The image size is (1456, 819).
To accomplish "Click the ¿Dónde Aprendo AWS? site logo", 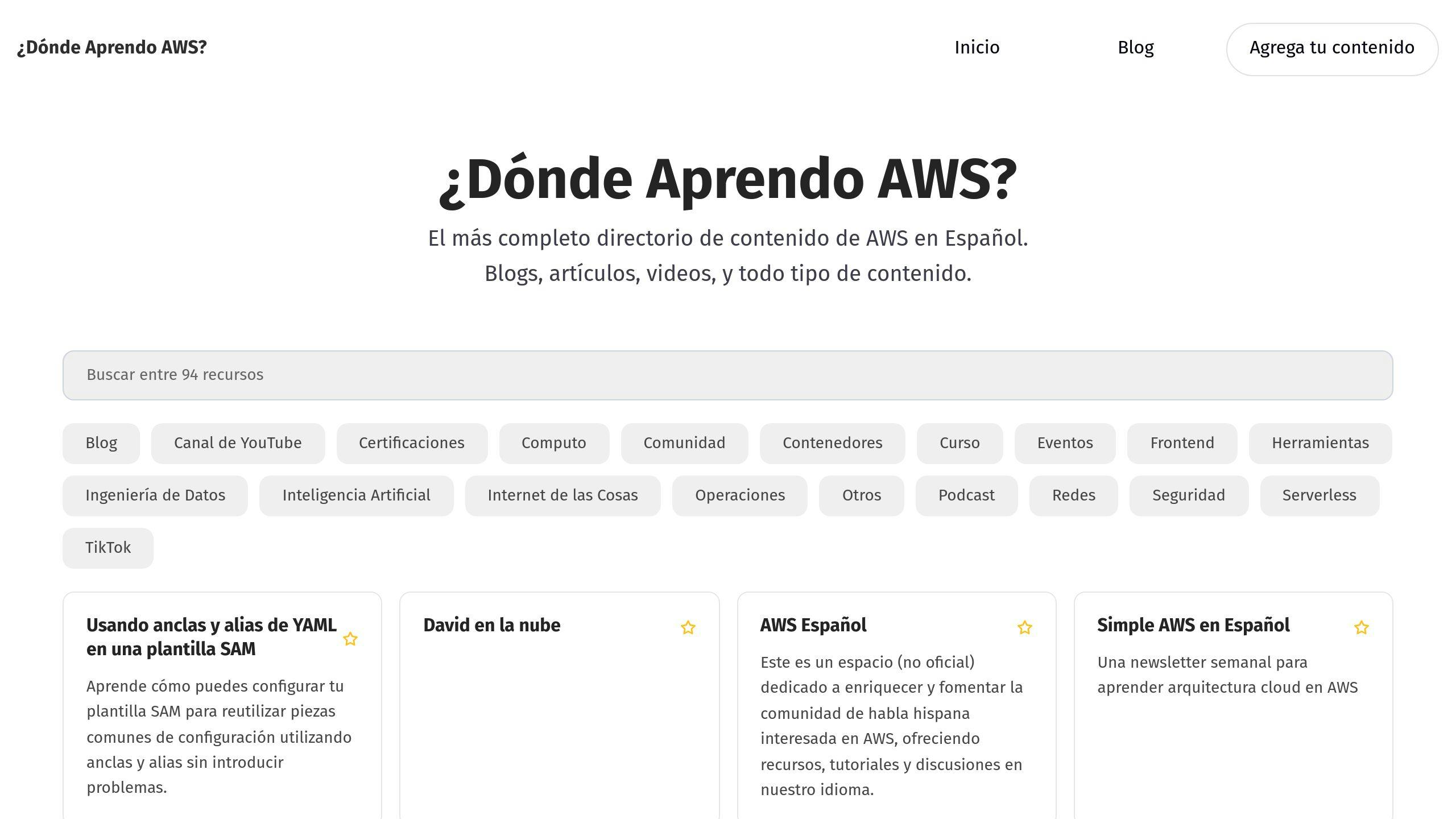I will click(x=112, y=47).
